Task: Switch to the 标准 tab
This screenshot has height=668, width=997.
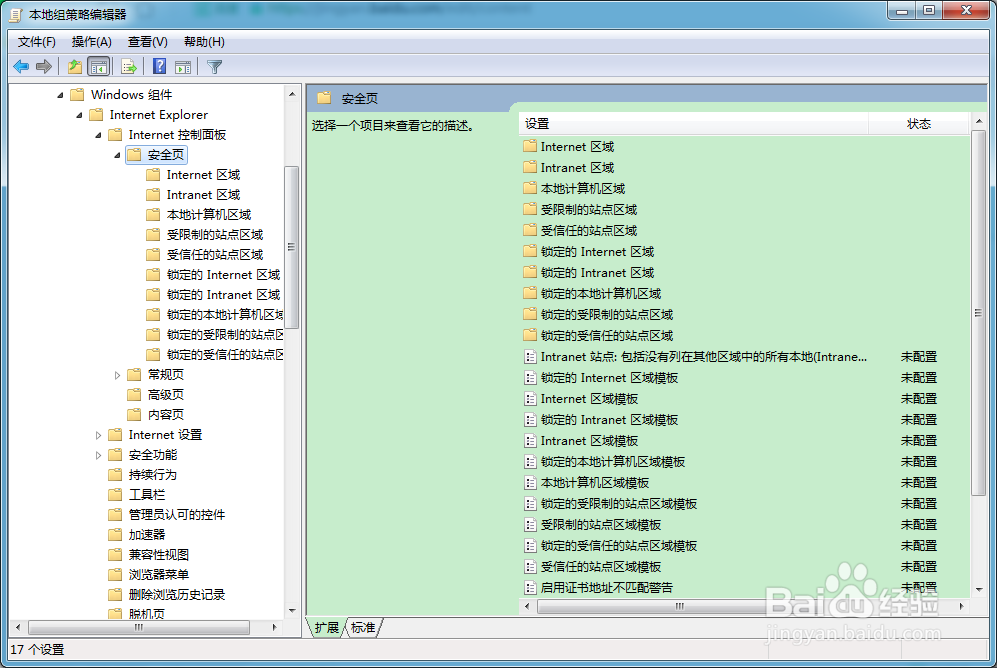Action: 363,628
